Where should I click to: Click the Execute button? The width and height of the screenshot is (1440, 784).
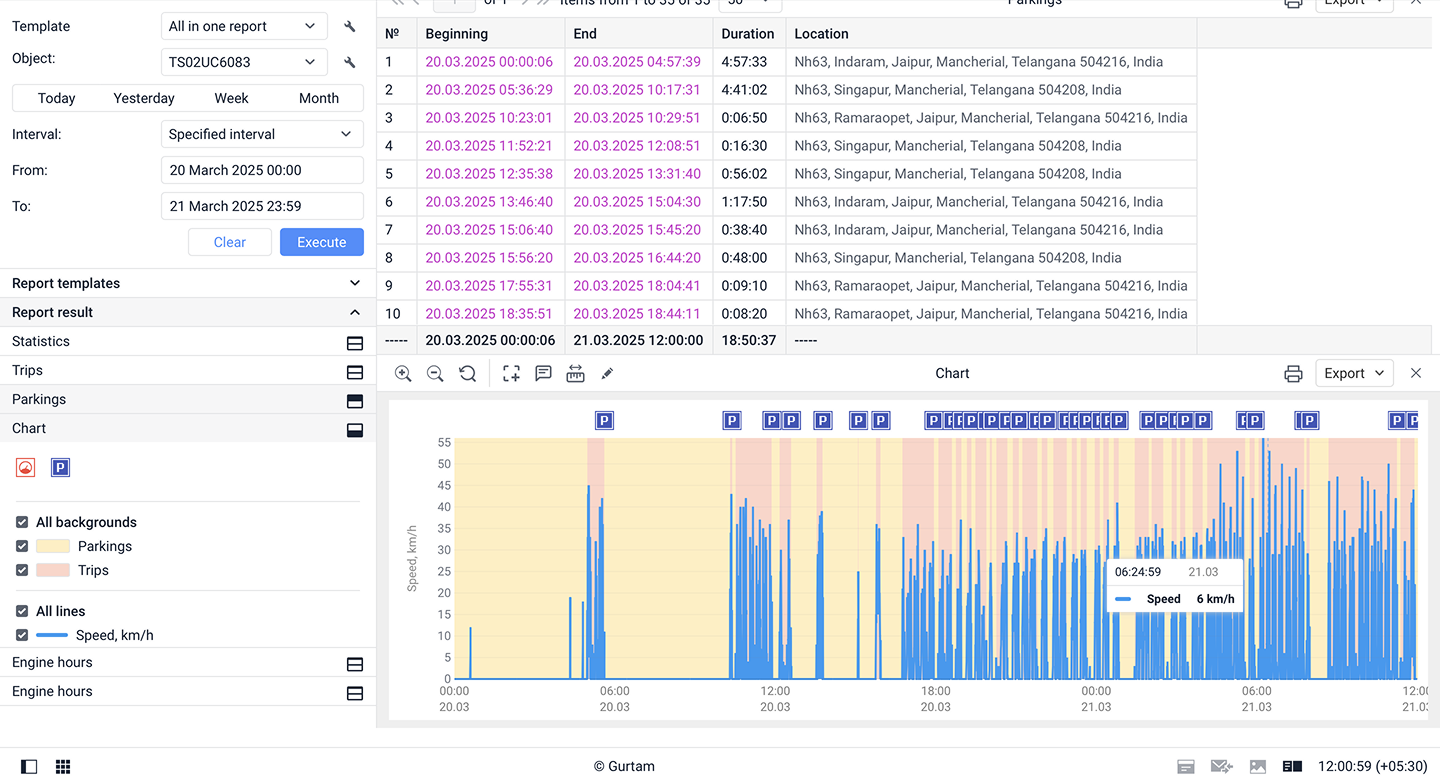[321, 242]
